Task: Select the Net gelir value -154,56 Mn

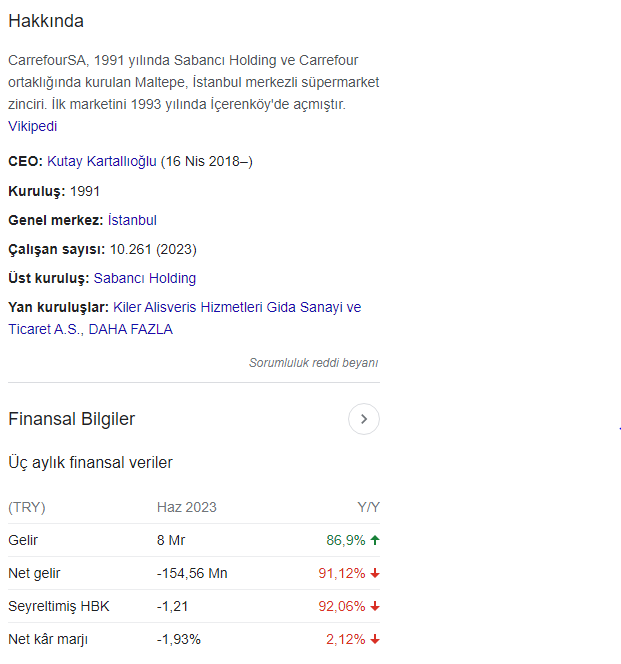Action: click(192, 573)
